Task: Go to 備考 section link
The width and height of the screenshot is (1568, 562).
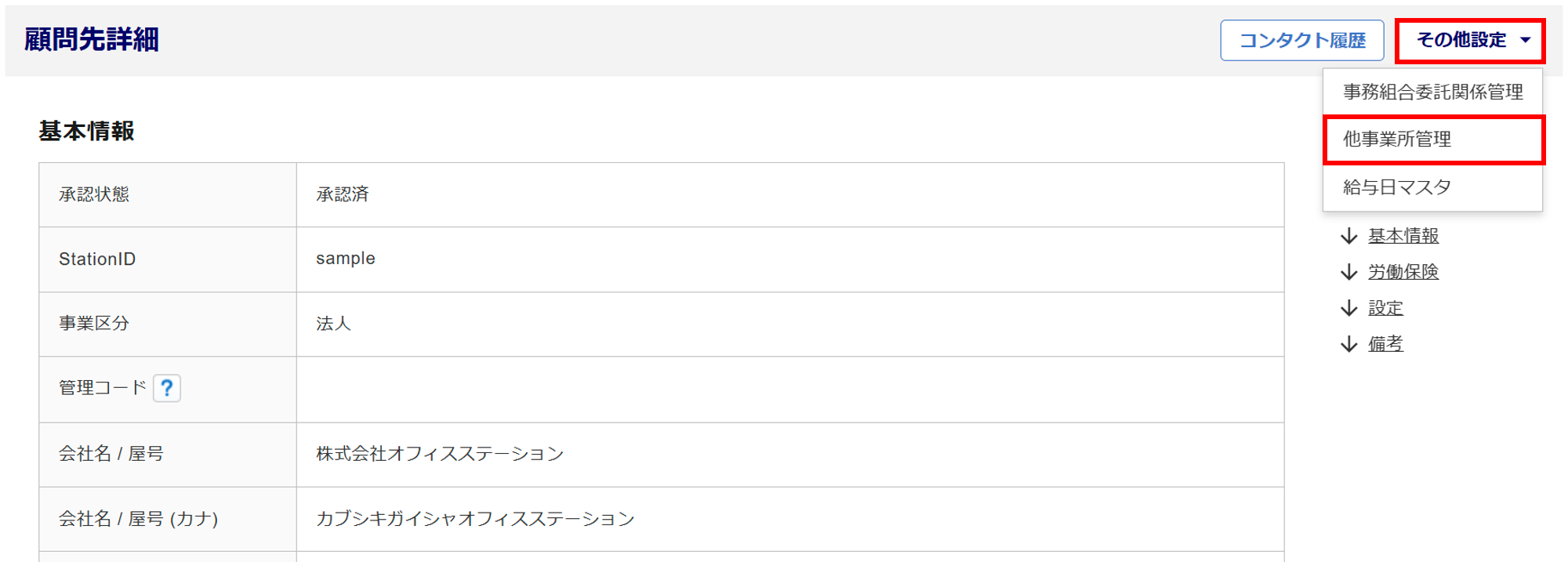Action: coord(1385,344)
